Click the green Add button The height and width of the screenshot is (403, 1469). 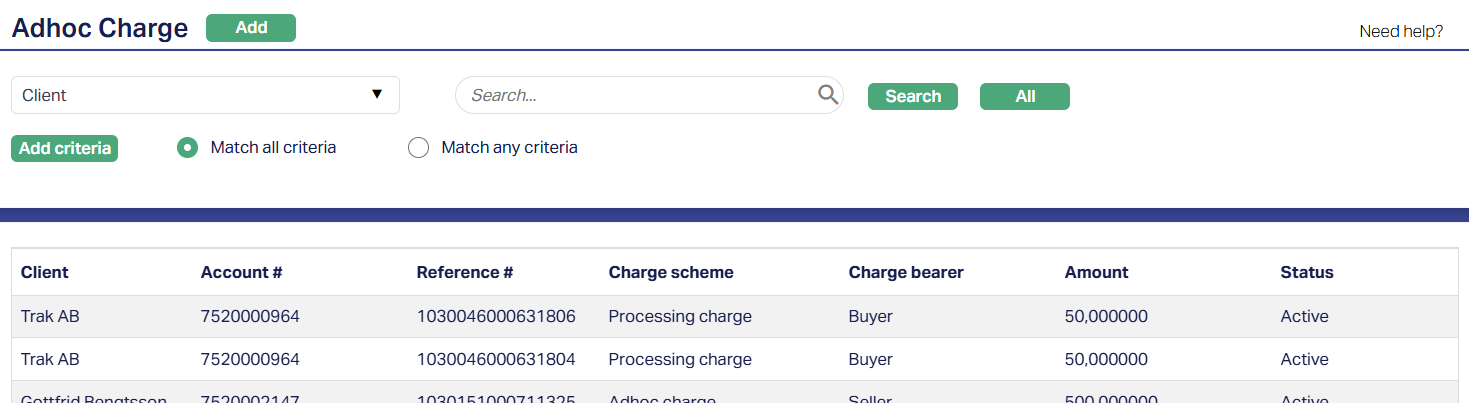click(251, 28)
